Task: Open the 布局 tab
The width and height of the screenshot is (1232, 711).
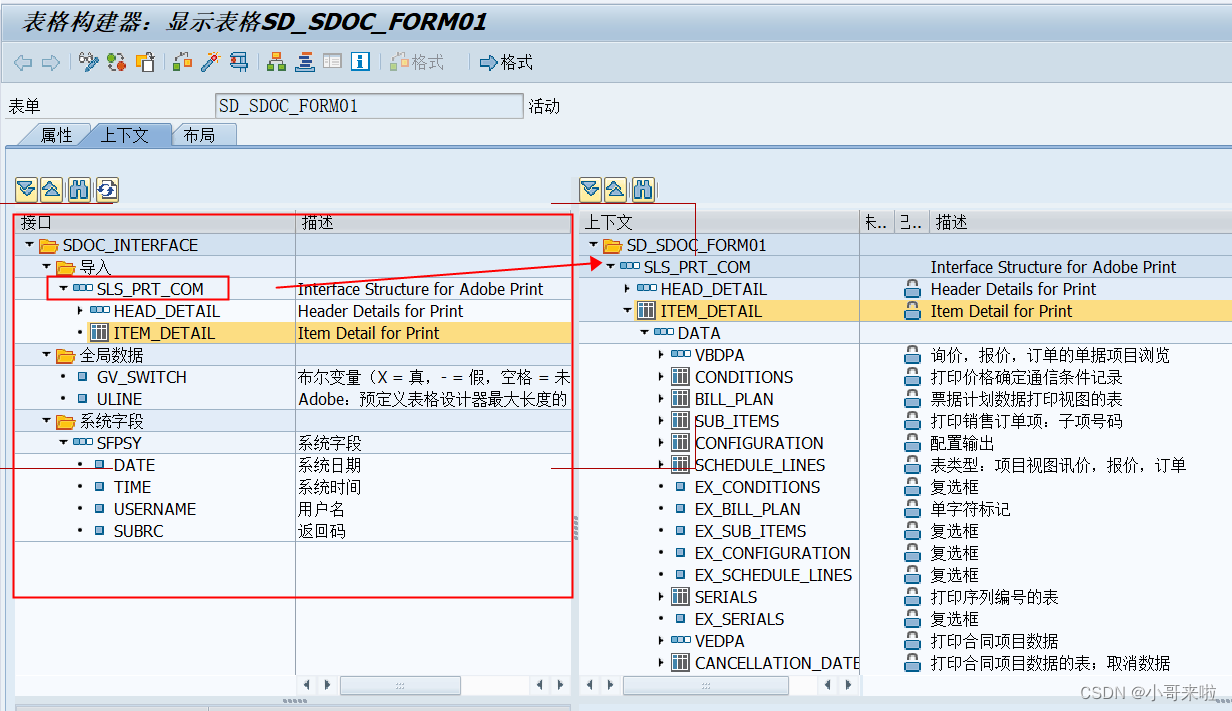Action: click(203, 135)
